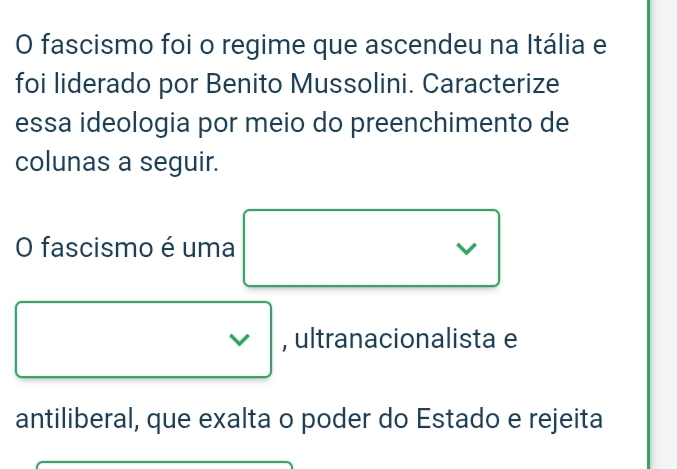The height and width of the screenshot is (469, 677).
Task: Click the chevron icon beside ", ultranacionalista e"
Action: tap(241, 340)
